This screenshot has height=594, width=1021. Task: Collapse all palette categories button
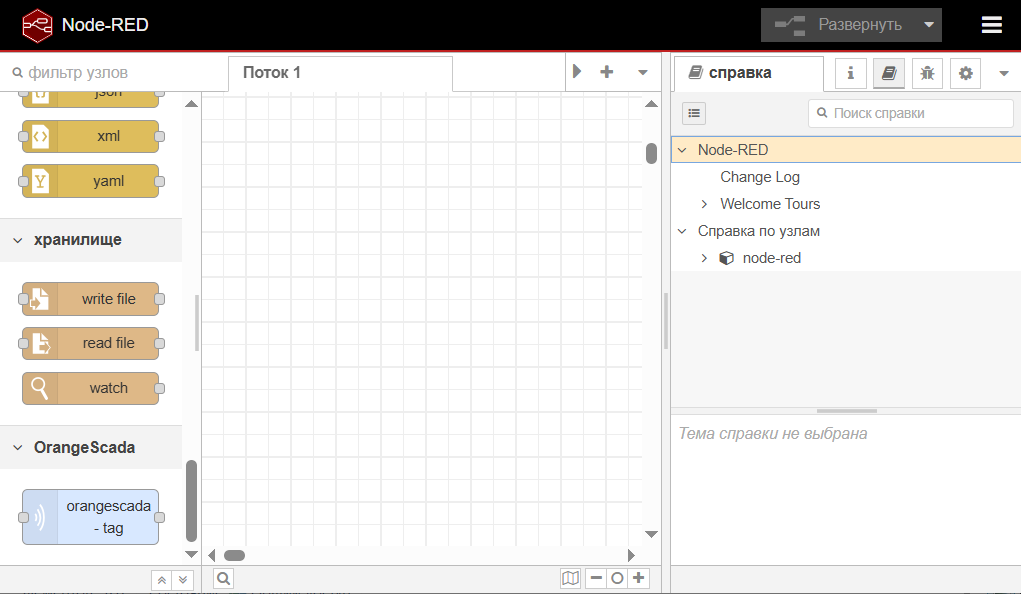coord(161,580)
